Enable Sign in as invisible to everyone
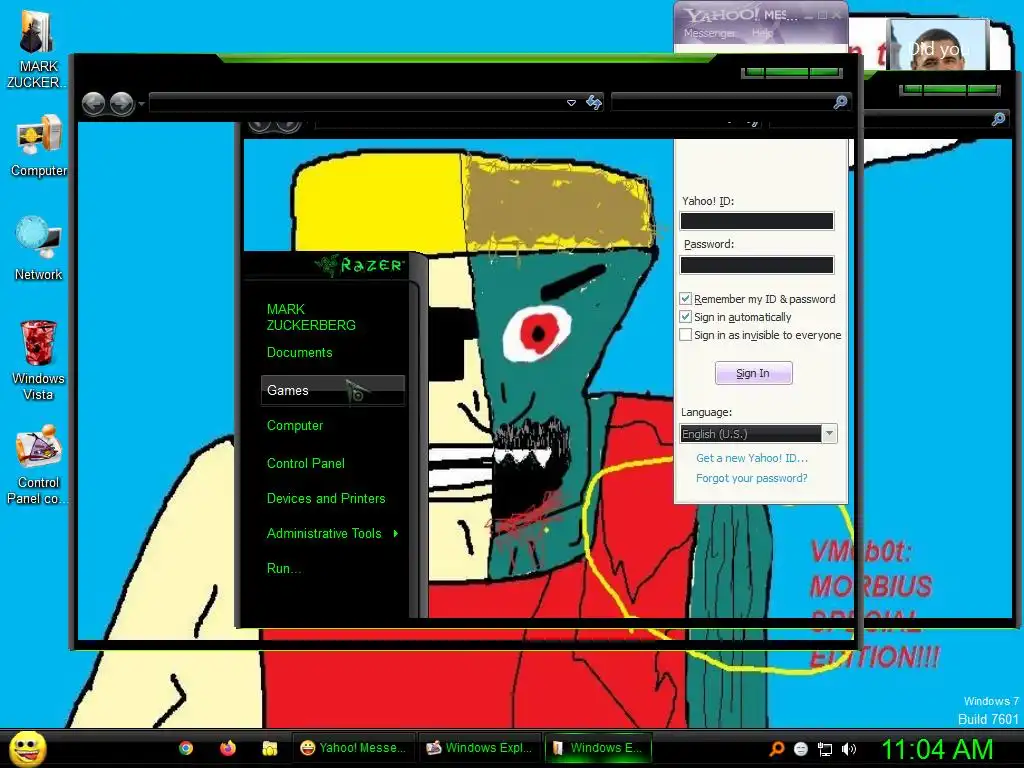1024x768 pixels. coord(685,334)
